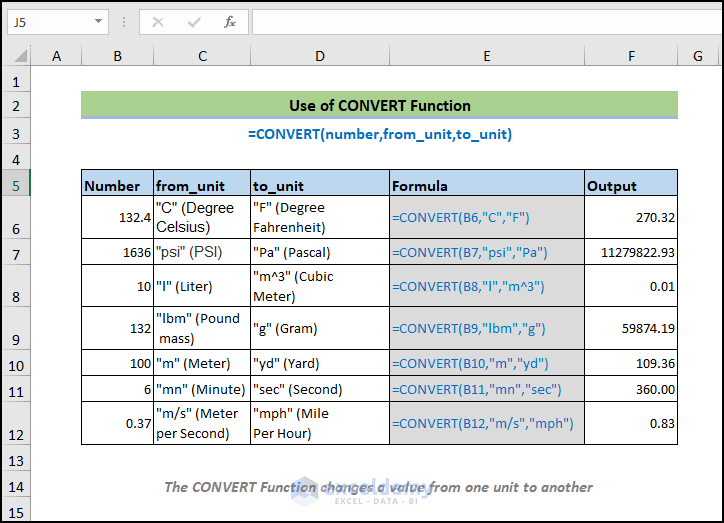
Task: Click the Enter checkmark formula bar icon
Action: [x=194, y=22]
